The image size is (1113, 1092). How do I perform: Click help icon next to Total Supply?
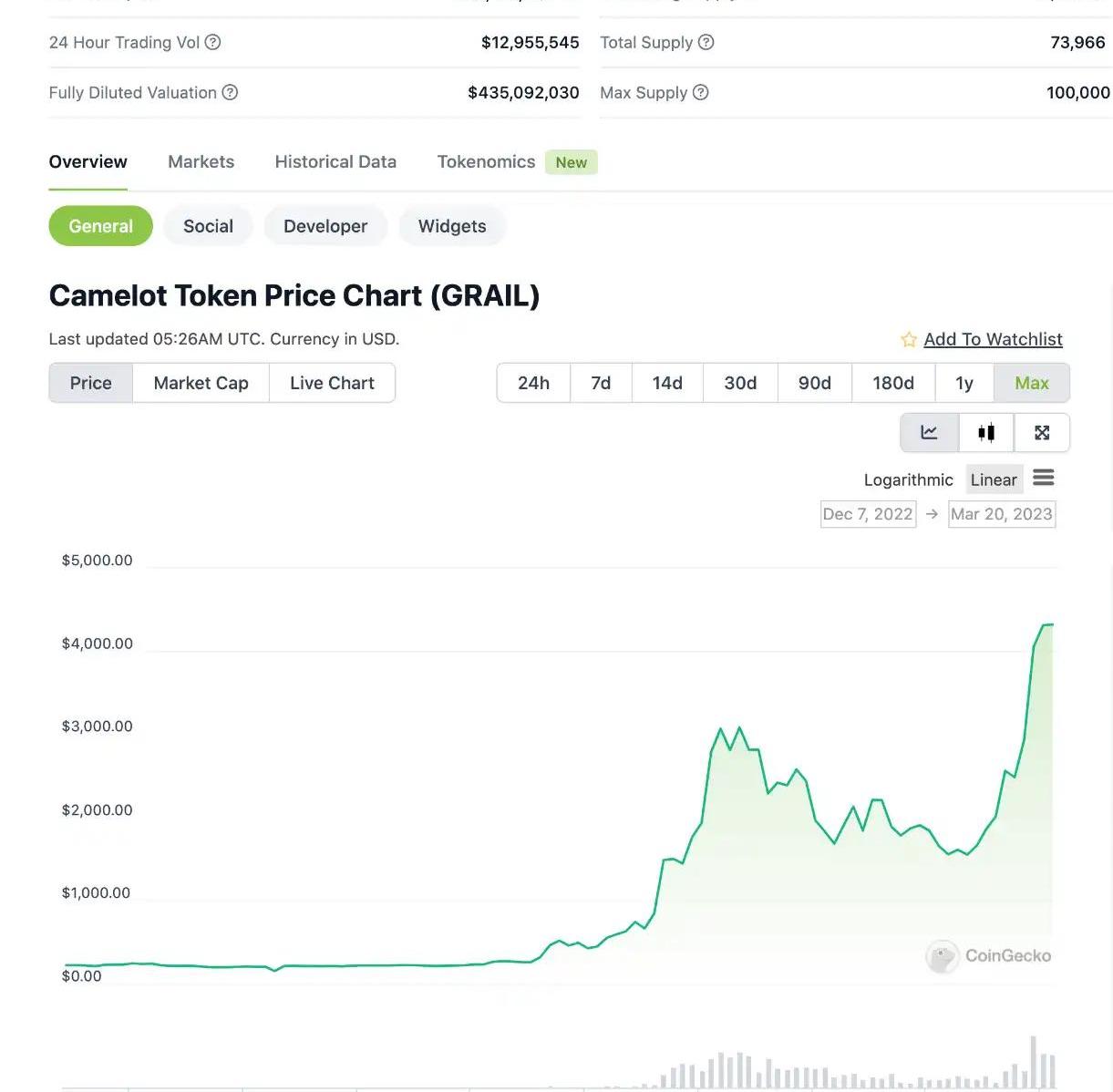click(706, 42)
